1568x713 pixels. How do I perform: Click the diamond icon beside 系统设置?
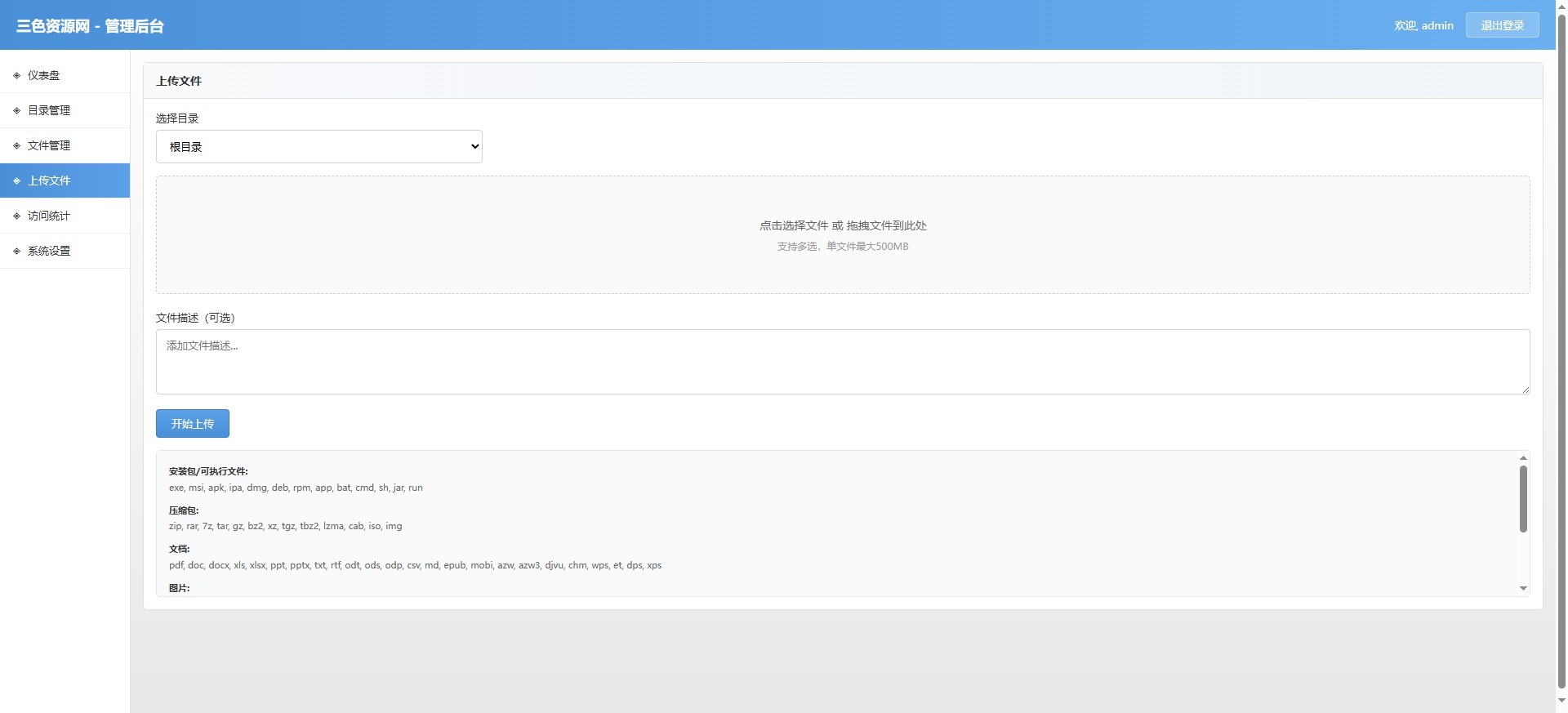click(x=16, y=252)
